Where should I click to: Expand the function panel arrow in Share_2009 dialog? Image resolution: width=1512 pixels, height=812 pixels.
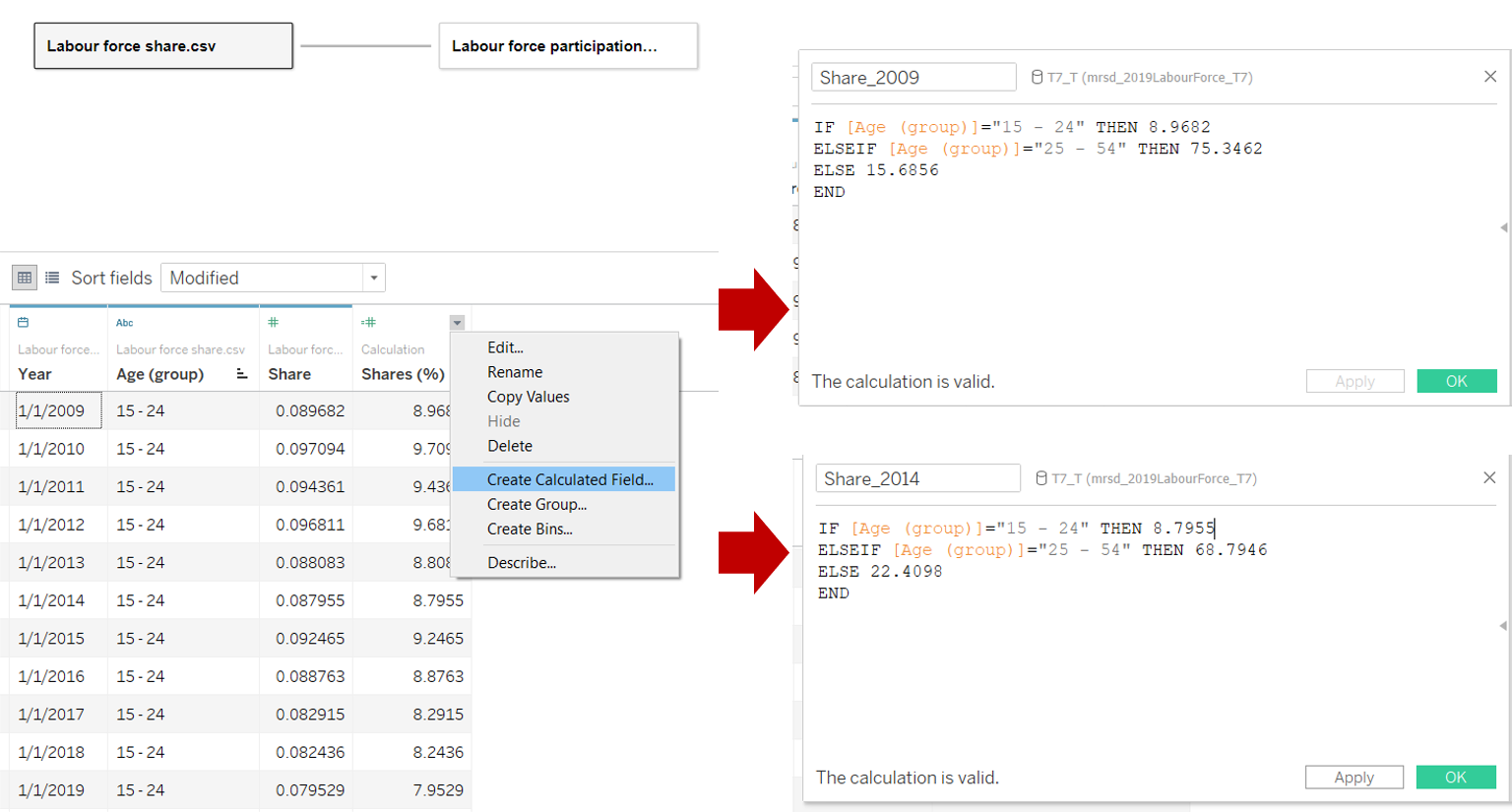click(x=1503, y=227)
